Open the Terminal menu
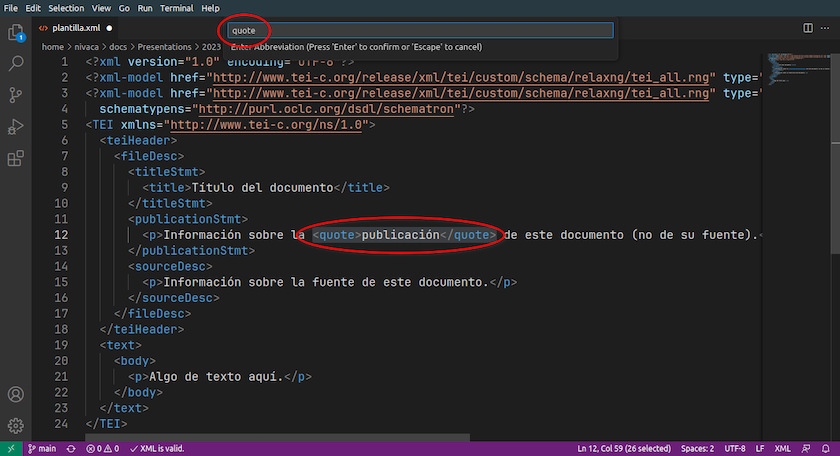This screenshot has width=840, height=456. point(177,7)
